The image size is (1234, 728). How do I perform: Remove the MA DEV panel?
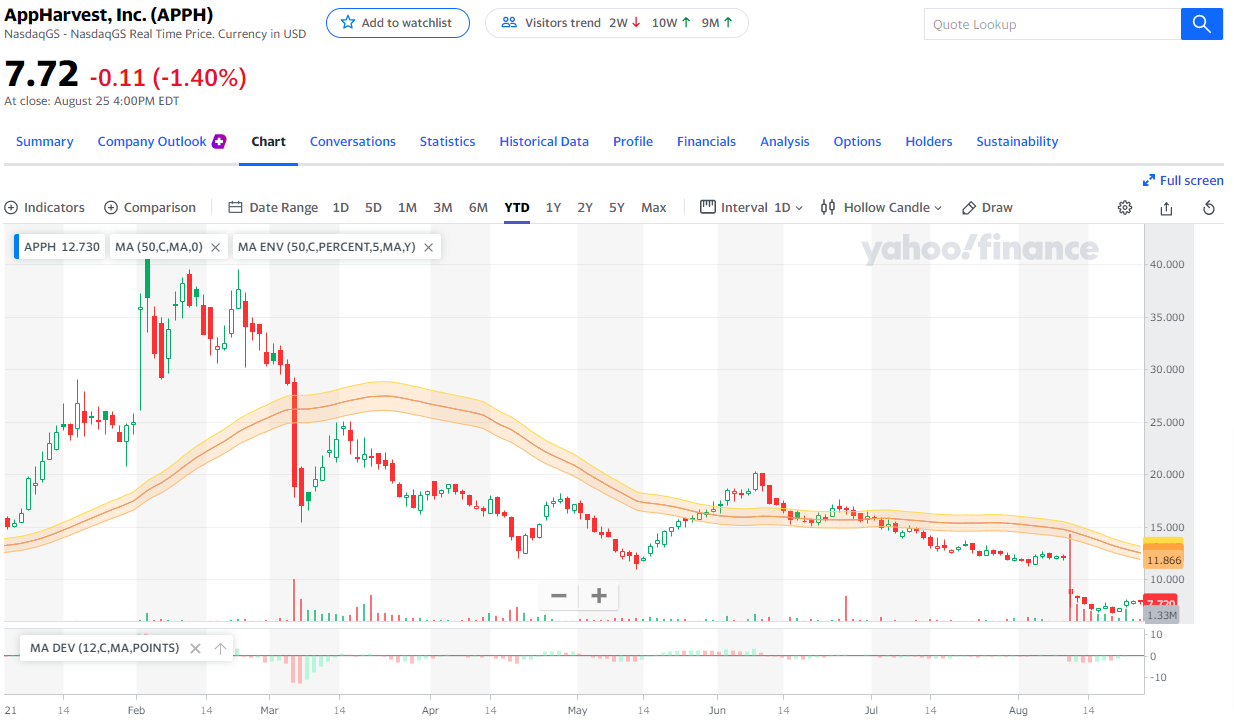point(195,648)
